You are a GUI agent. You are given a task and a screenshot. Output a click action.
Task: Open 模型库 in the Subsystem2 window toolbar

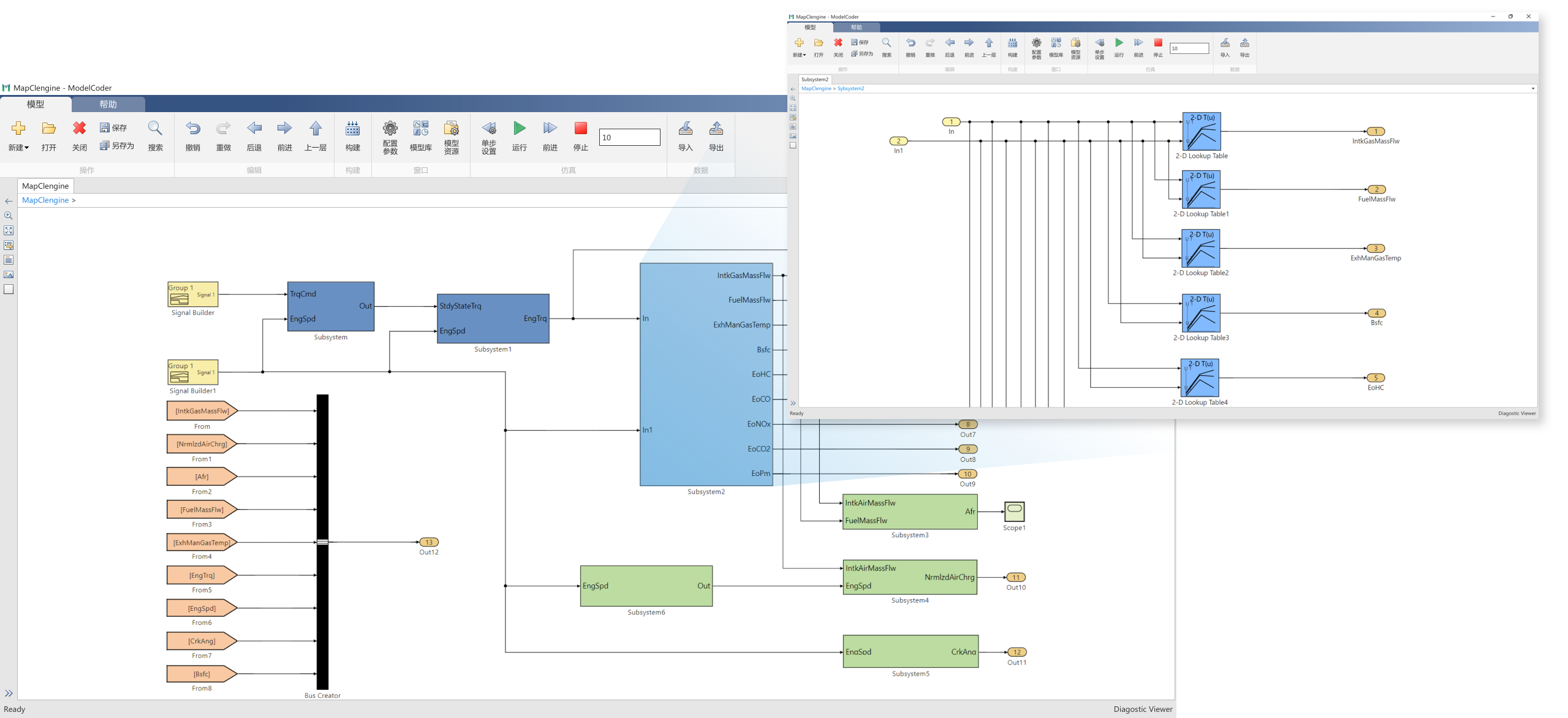(x=1056, y=47)
